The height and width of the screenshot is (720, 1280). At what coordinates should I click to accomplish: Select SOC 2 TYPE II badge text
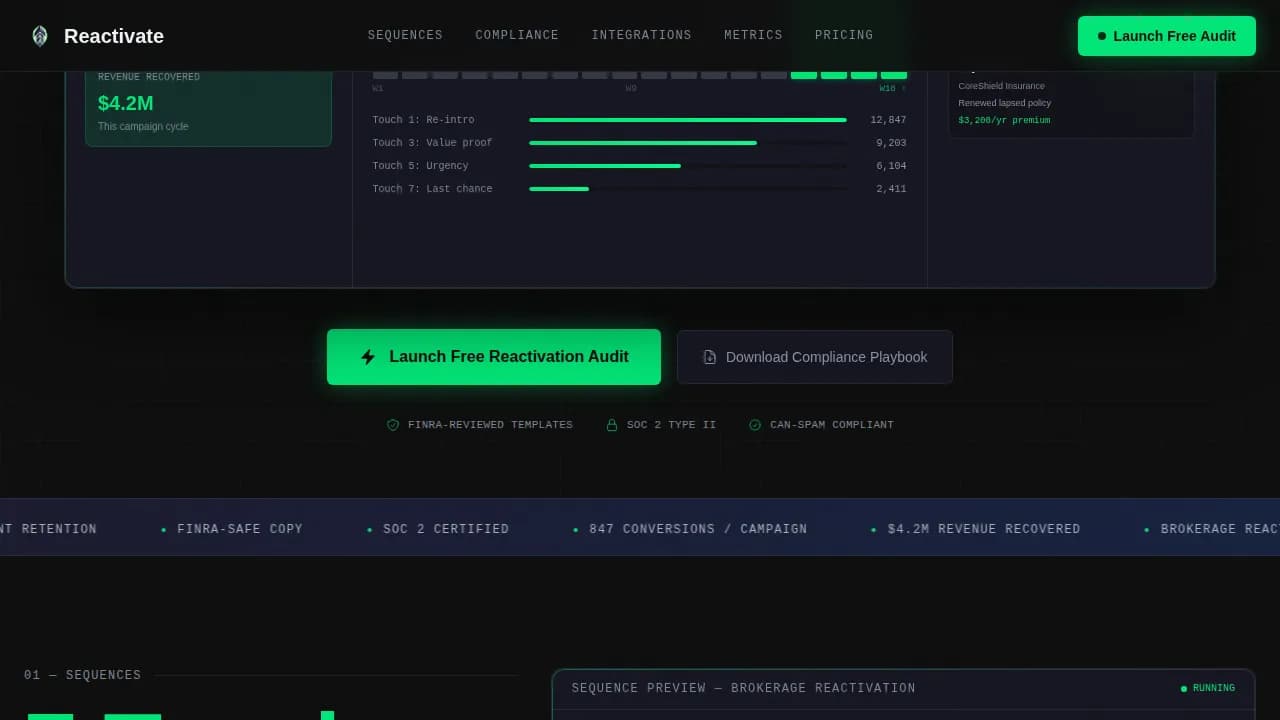coord(671,425)
